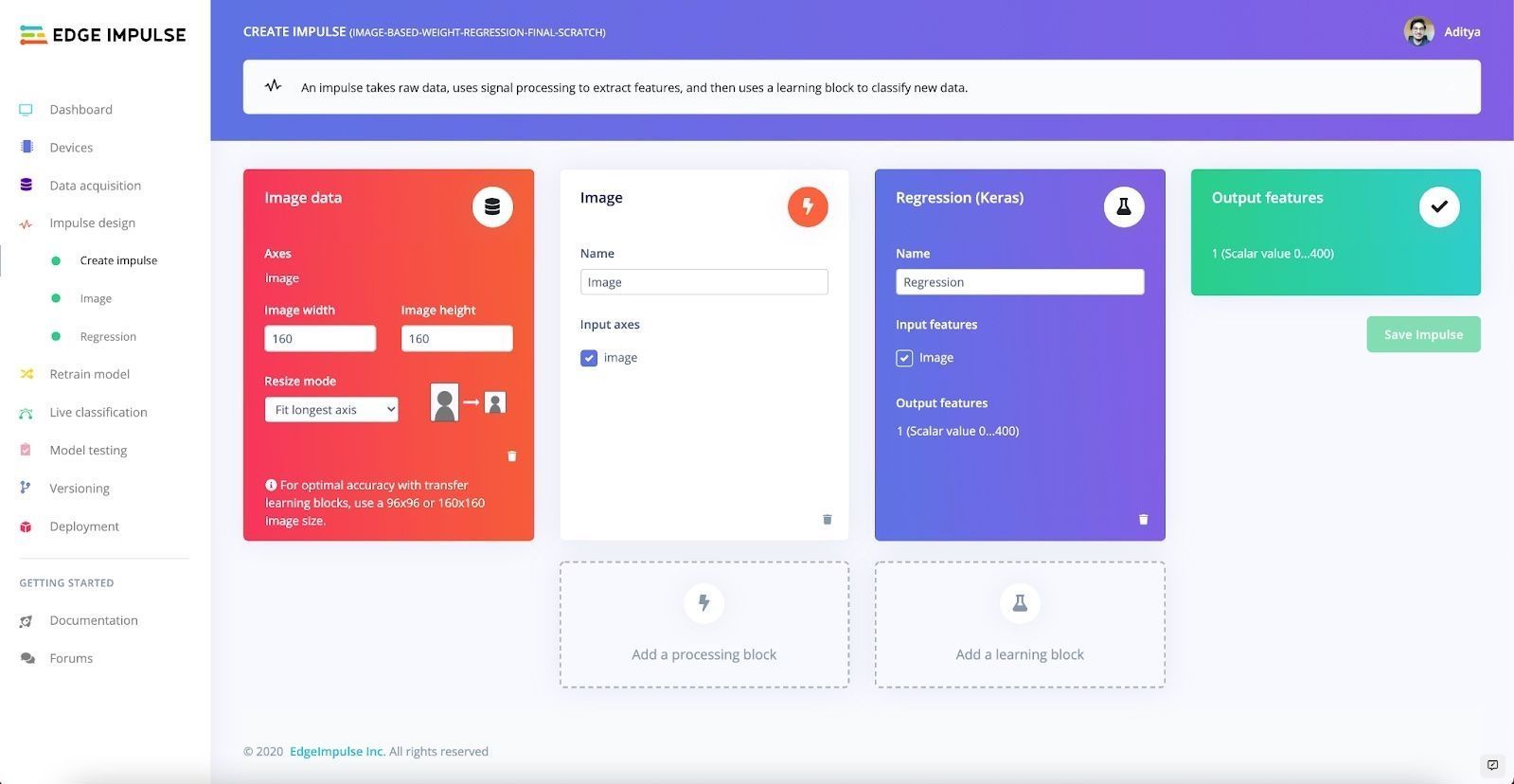
Task: Click the Aditya user avatar
Action: tap(1418, 31)
